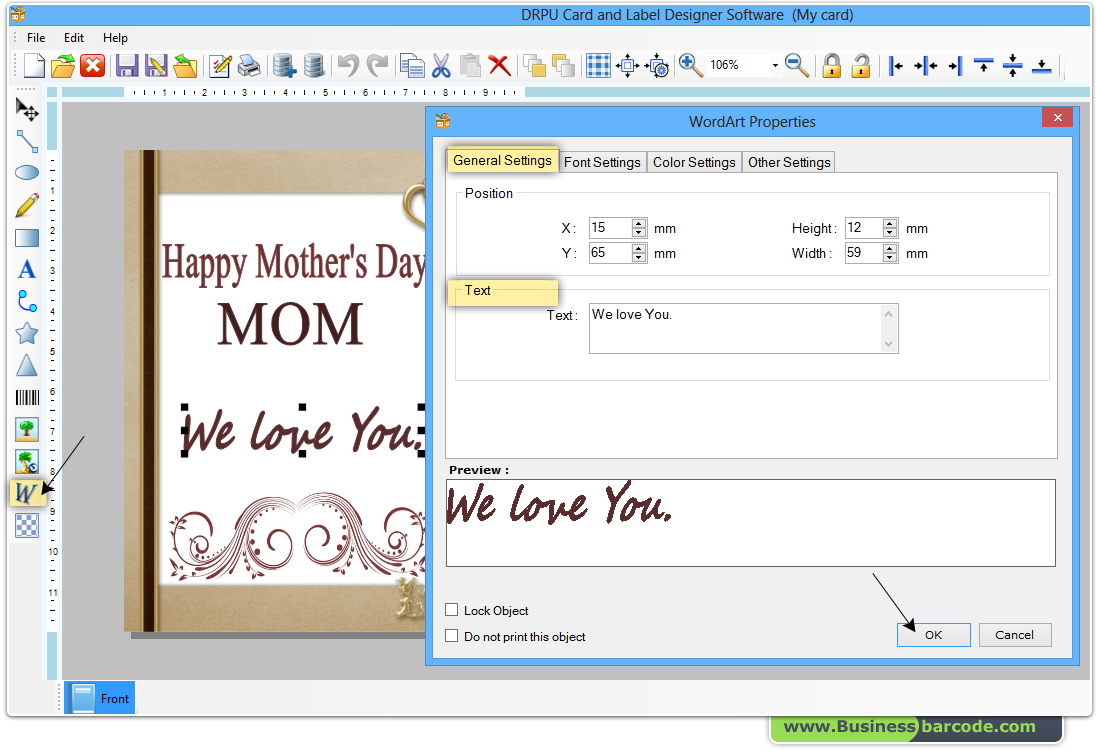The height and width of the screenshot is (750, 1096).
Task: Click the Zoom In magnifier icon
Action: click(x=690, y=65)
